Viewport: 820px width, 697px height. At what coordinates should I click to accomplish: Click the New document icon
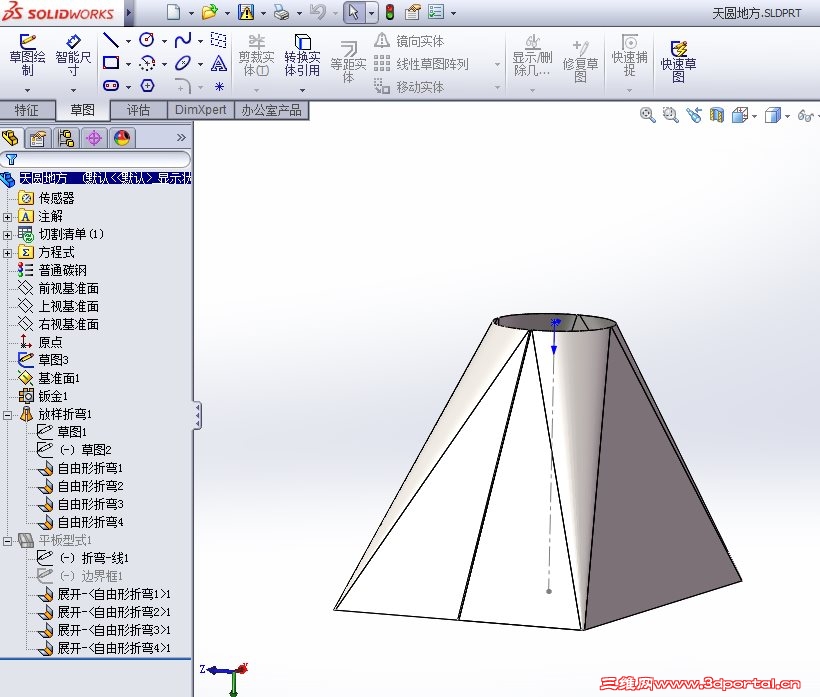tap(173, 12)
